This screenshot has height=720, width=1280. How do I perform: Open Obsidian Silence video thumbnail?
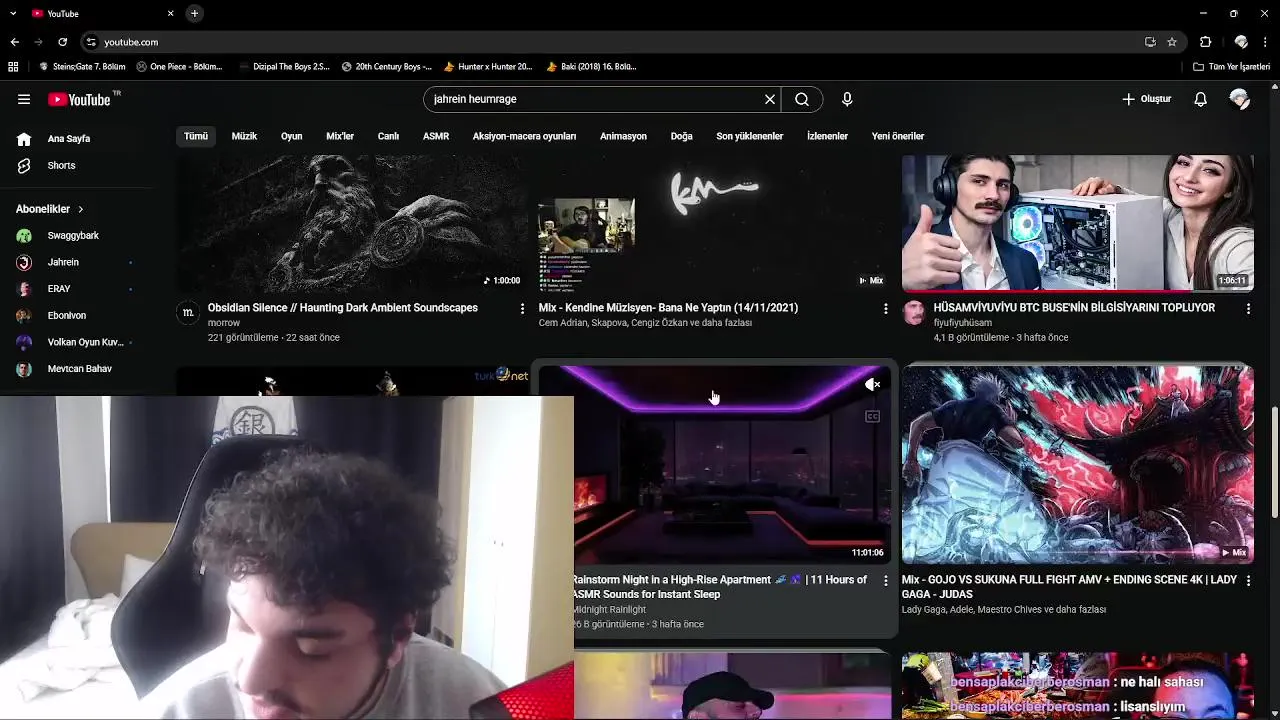point(352,222)
